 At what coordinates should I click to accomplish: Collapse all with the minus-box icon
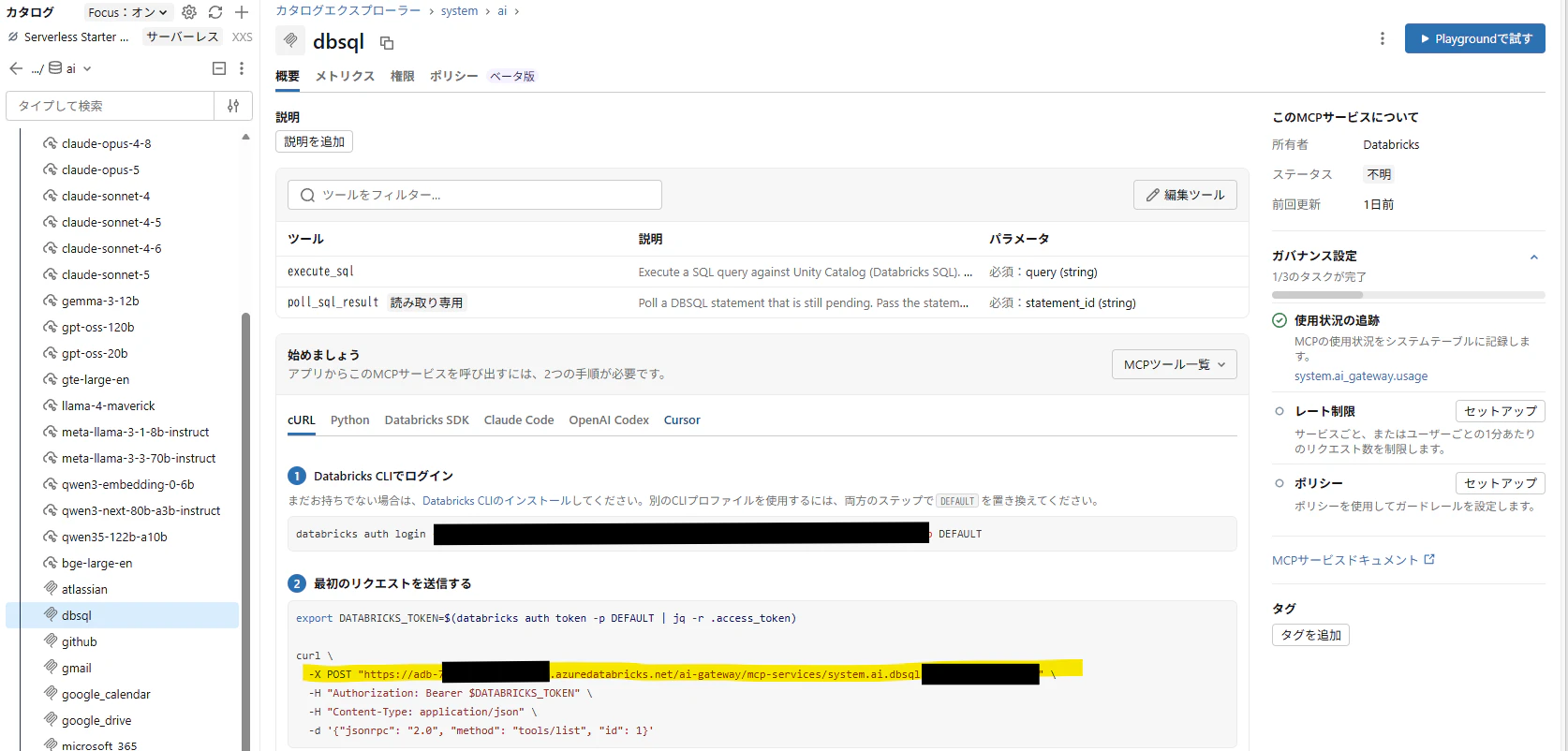(219, 68)
